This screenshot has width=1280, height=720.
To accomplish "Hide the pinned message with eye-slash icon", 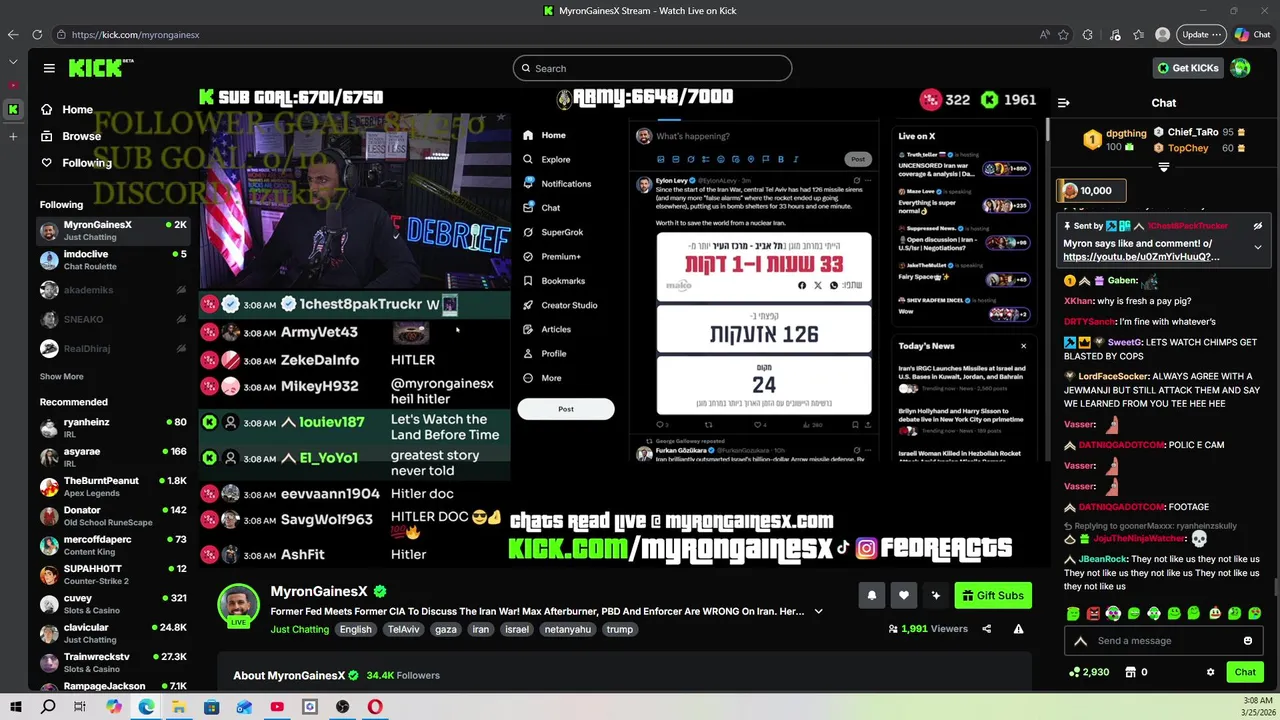I will point(1258,226).
